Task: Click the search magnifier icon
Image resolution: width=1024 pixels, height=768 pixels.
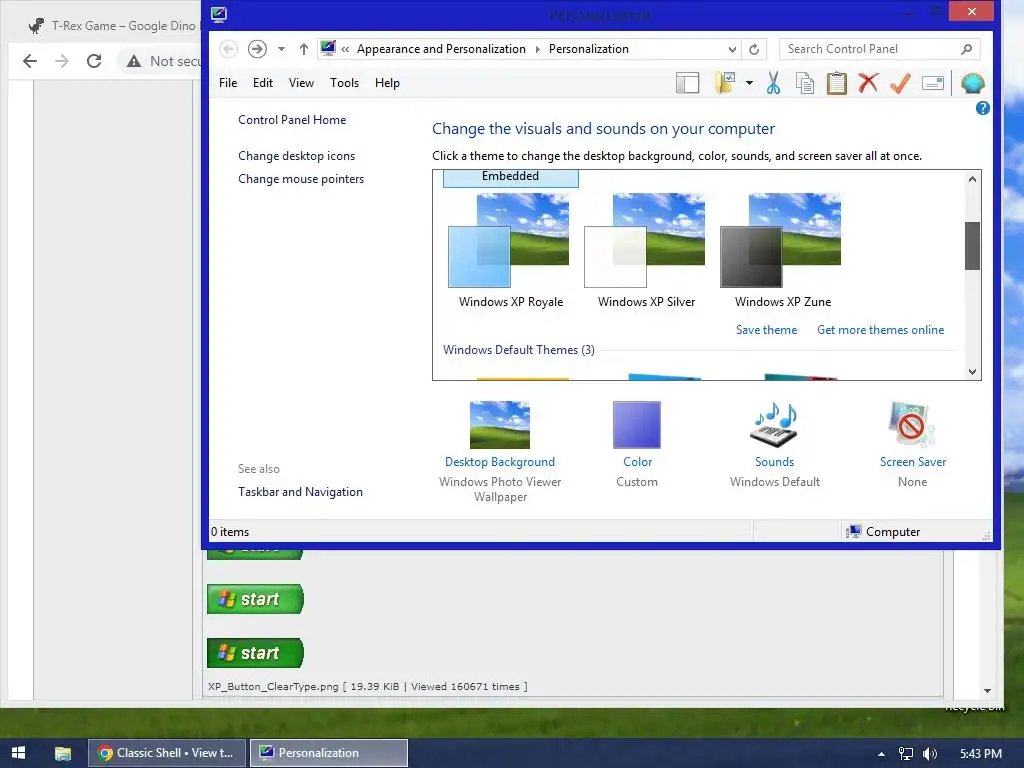Action: point(967,49)
